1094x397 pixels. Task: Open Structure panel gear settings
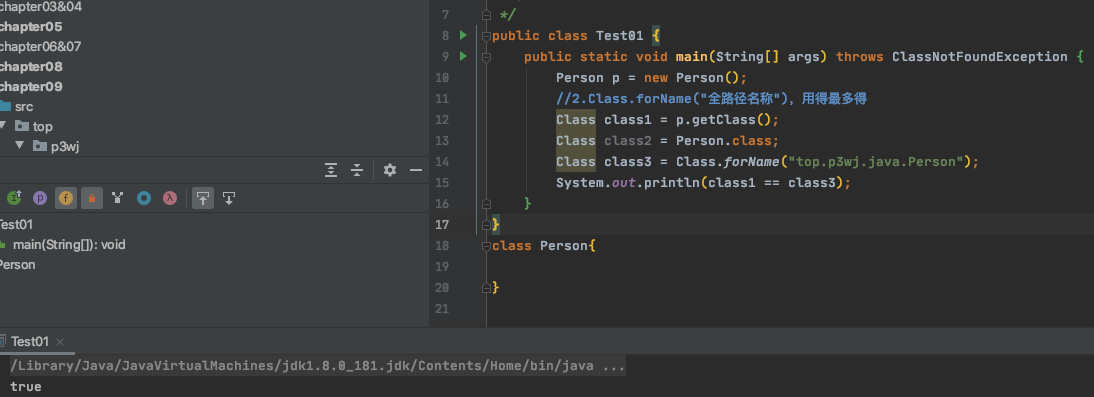point(390,170)
